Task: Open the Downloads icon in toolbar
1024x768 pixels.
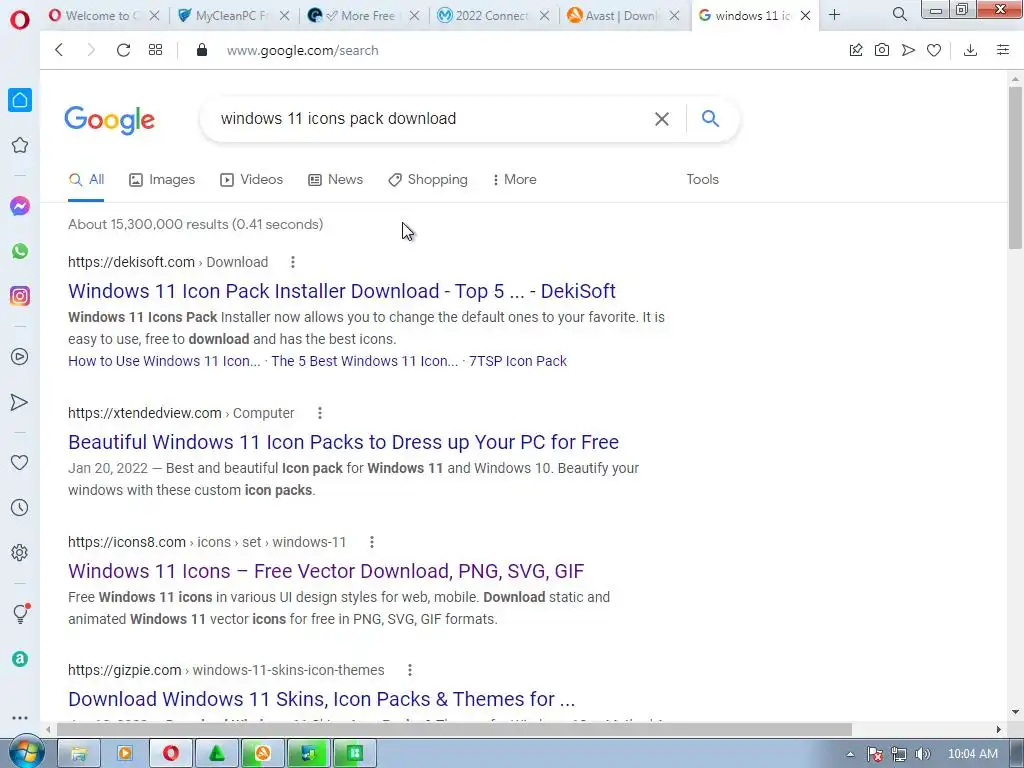Action: tap(970, 50)
